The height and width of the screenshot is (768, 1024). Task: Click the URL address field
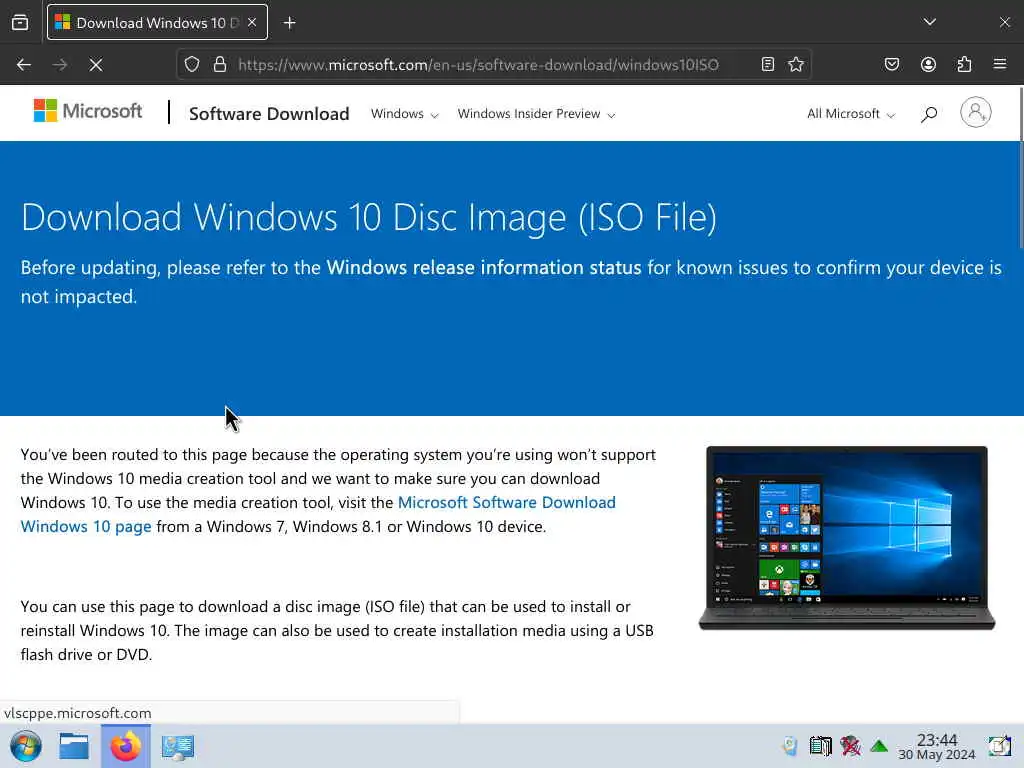[478, 65]
